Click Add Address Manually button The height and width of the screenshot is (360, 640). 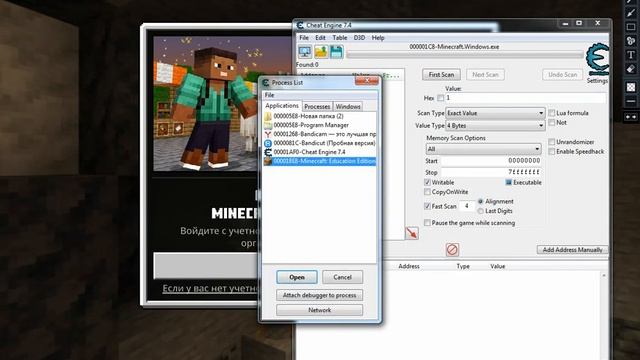pyautogui.click(x=572, y=249)
